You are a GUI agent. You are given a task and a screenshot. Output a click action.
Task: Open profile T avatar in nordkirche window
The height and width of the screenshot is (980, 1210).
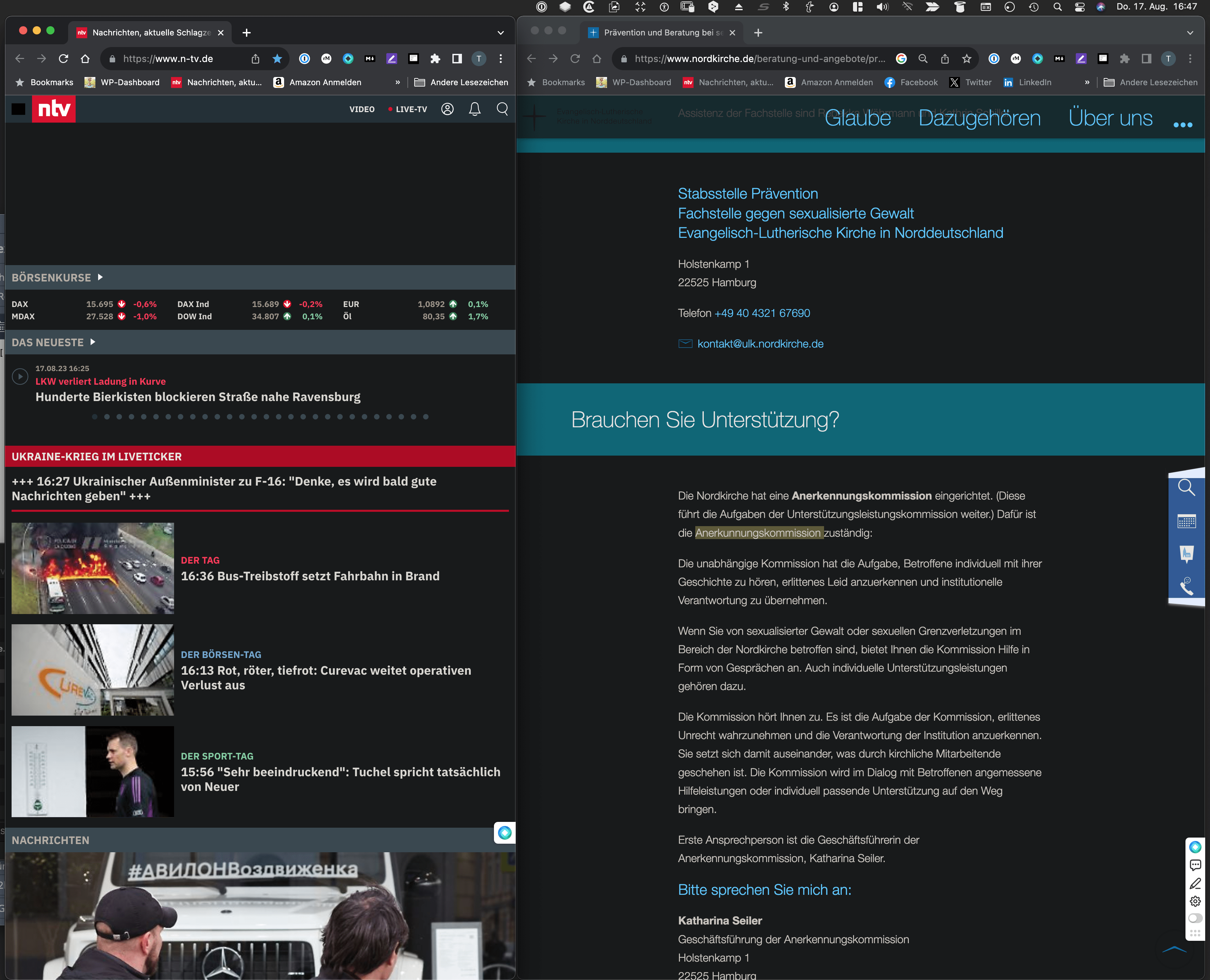1168,59
